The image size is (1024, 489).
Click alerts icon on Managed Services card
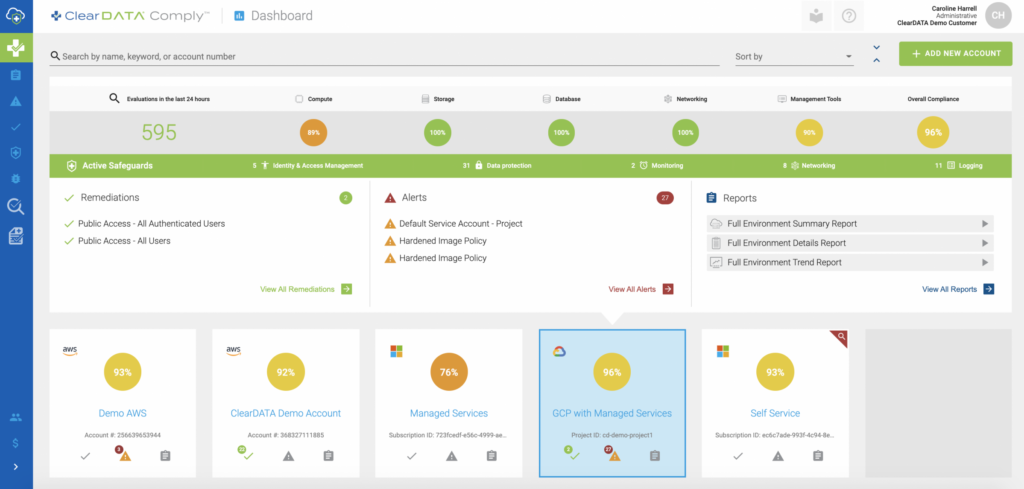click(x=451, y=456)
